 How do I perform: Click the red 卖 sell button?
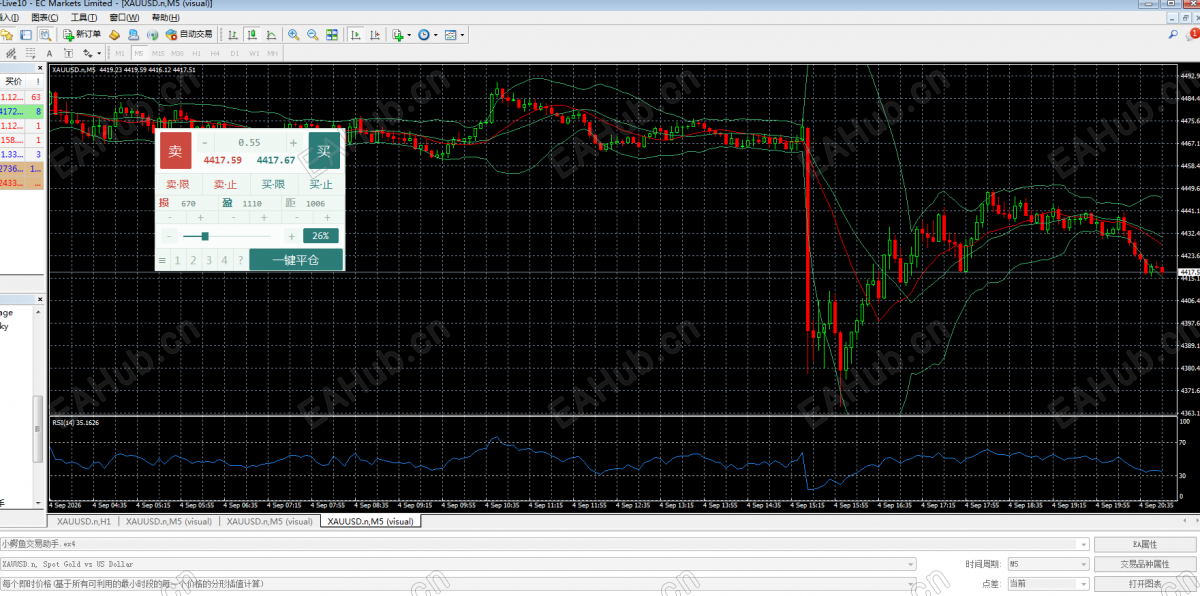(x=175, y=151)
